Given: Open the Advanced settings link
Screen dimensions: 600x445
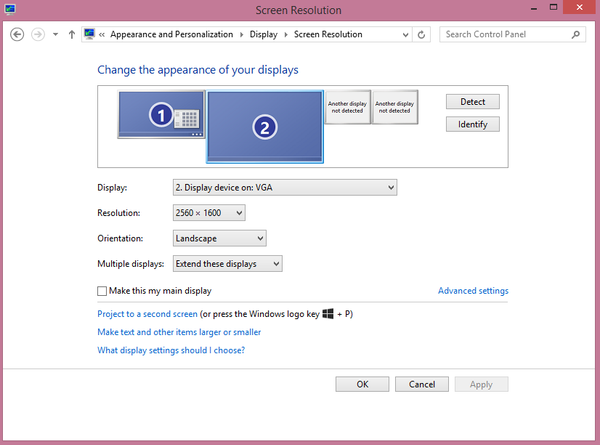Looking at the screenshot, I should (x=473, y=291).
